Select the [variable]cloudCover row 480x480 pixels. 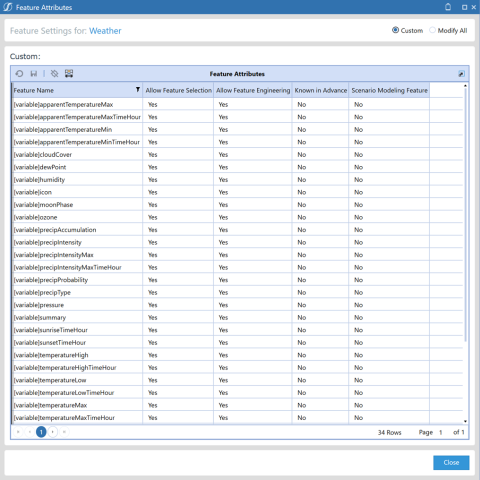[237, 155]
